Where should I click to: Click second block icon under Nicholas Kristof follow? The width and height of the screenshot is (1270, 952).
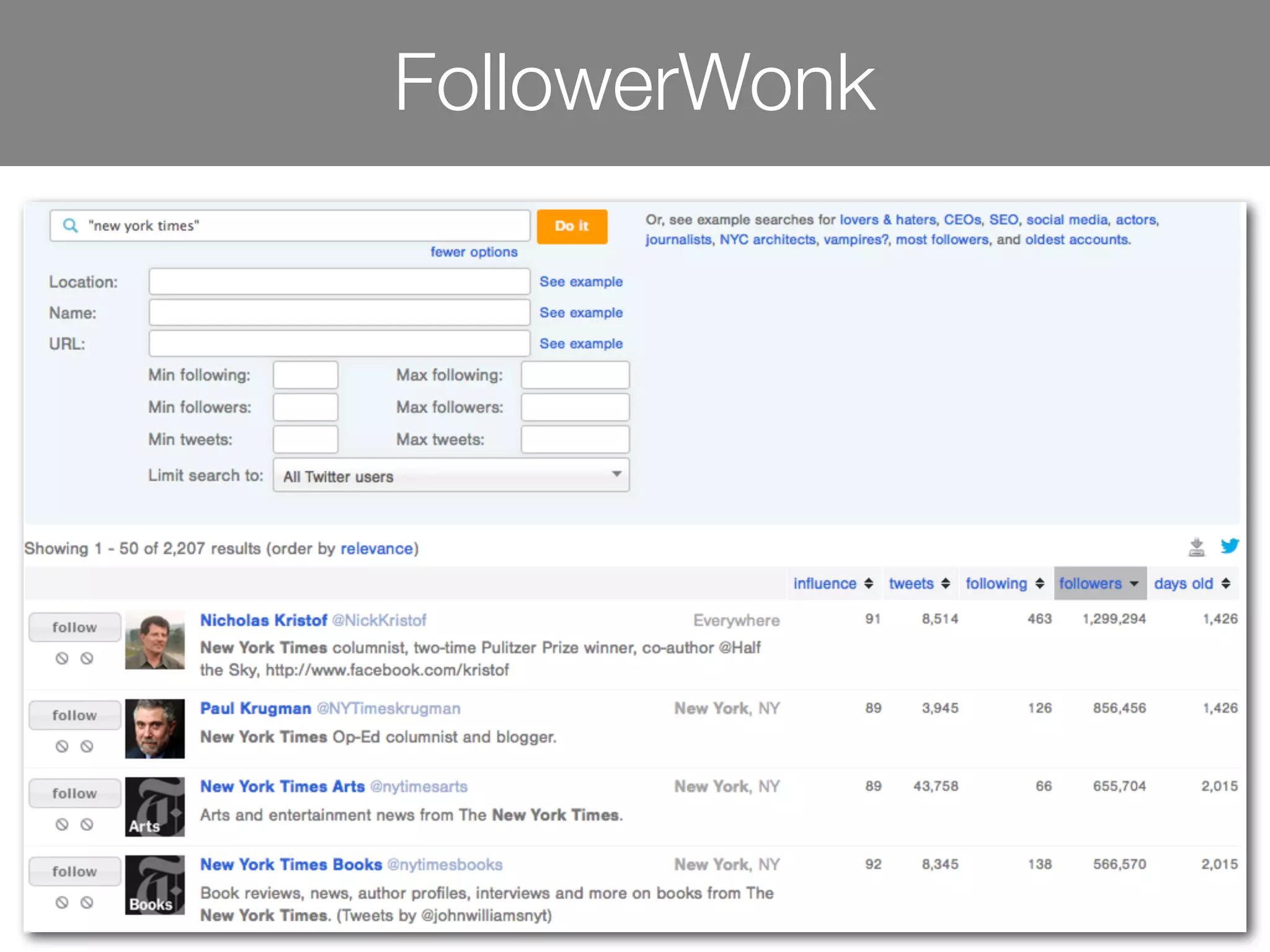pyautogui.click(x=87, y=658)
